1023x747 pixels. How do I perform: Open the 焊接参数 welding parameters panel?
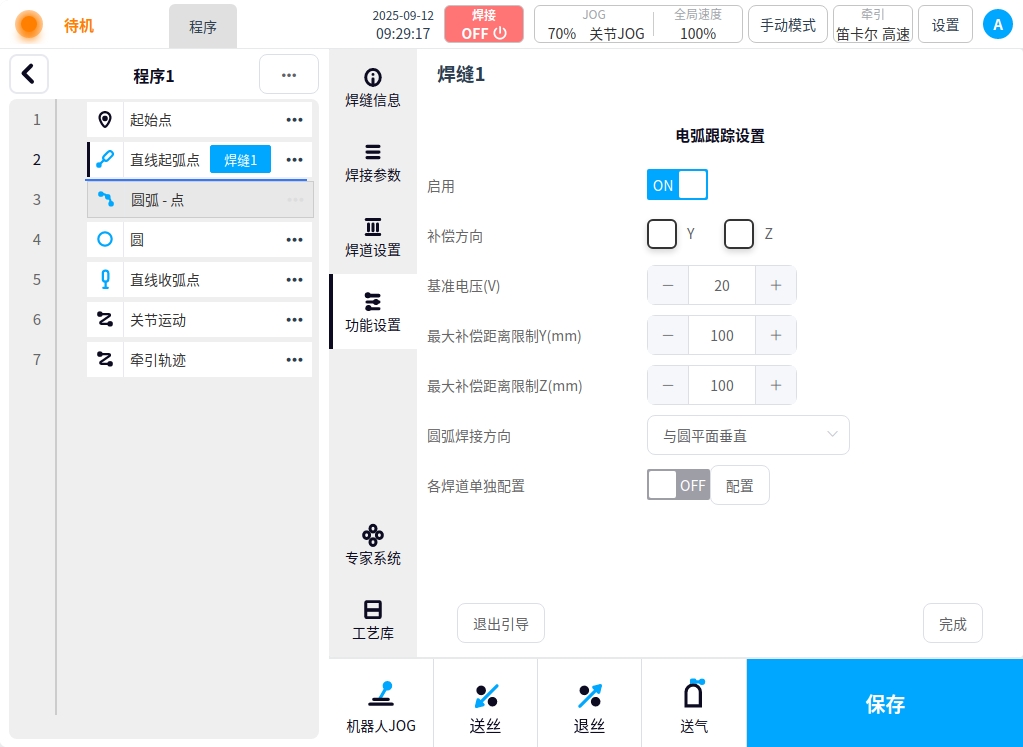[373, 162]
